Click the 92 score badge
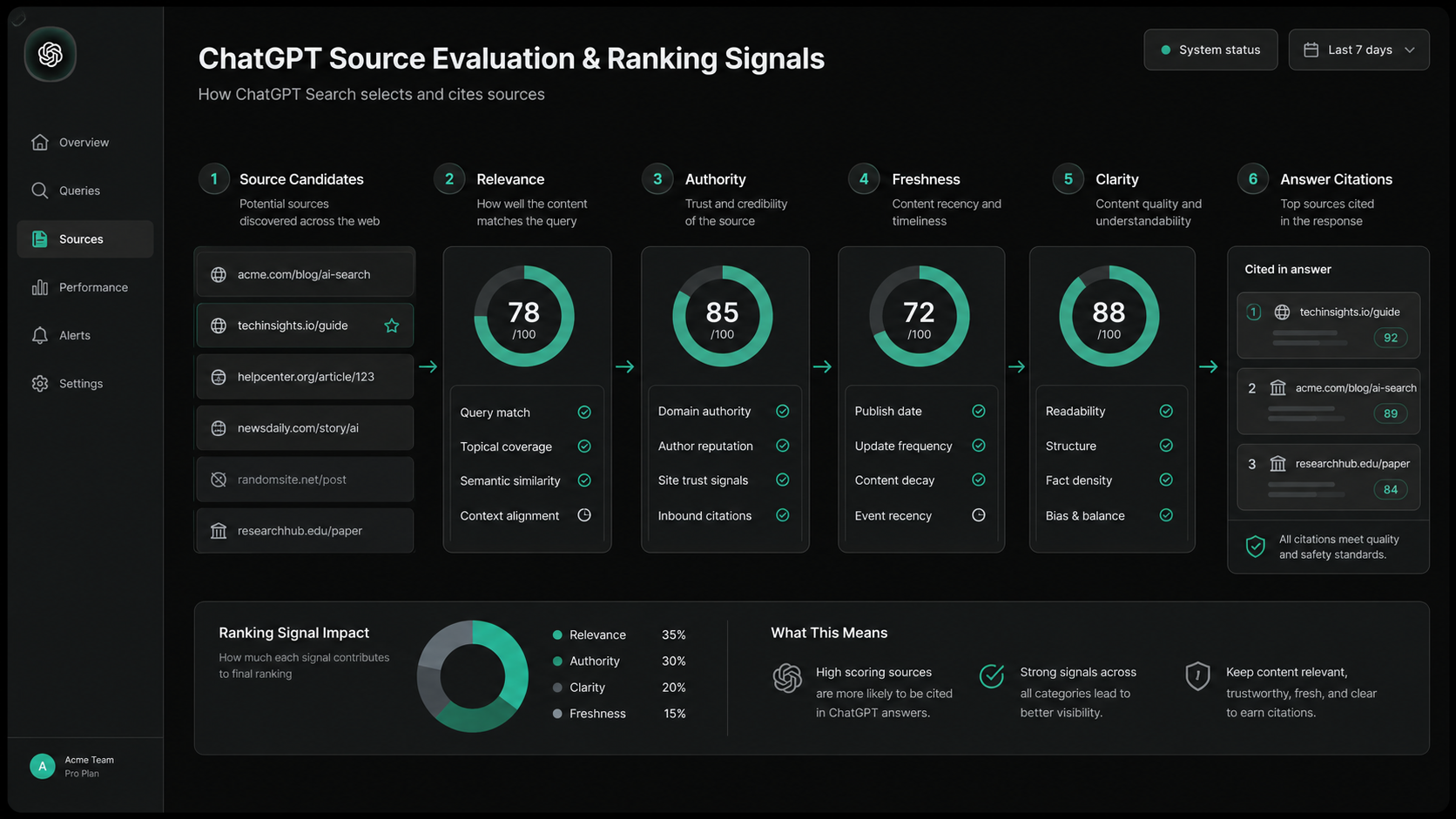 [x=1391, y=338]
